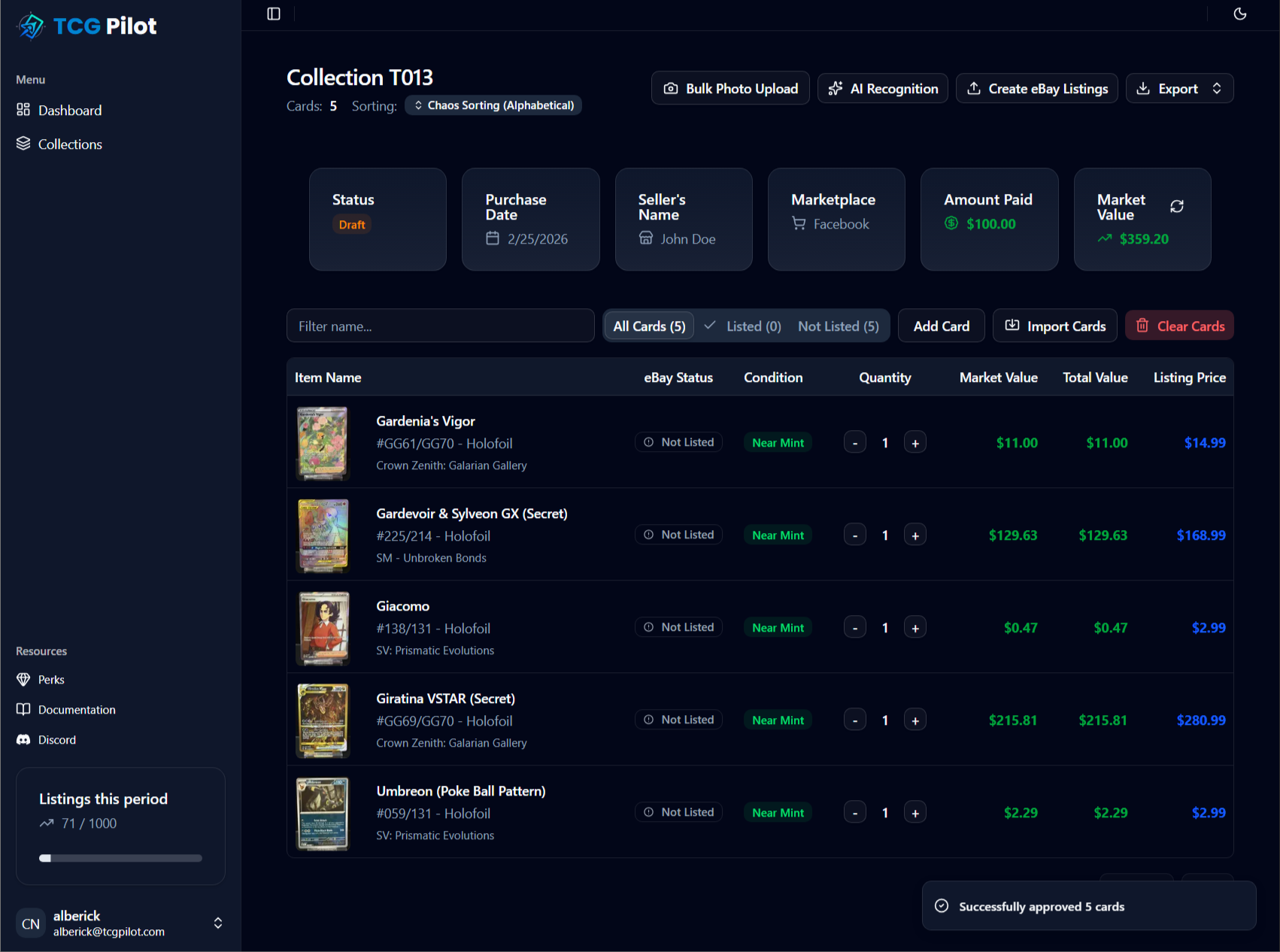Expand the Export dropdown
The width and height of the screenshot is (1280, 952).
point(1179,88)
